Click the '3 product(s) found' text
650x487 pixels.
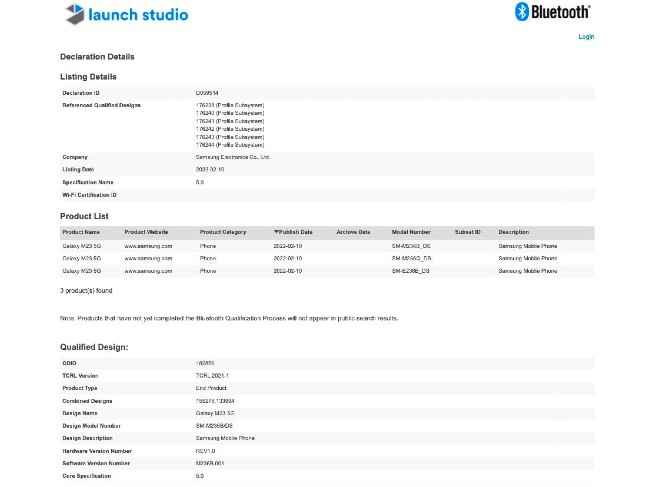(86, 291)
